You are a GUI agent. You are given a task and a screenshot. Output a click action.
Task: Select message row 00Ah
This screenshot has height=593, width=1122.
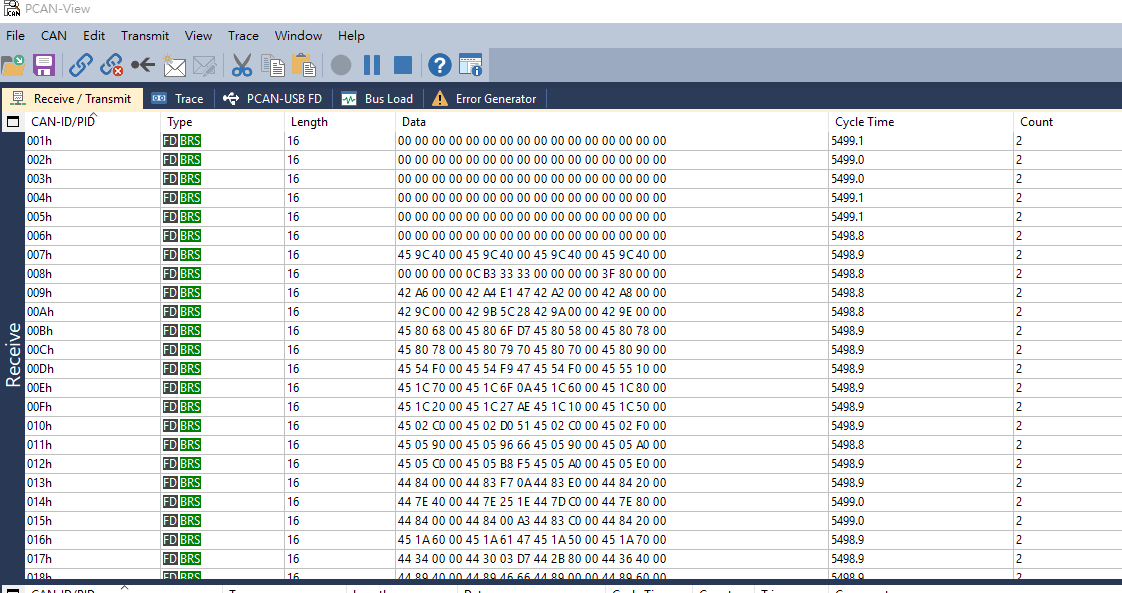coord(572,312)
